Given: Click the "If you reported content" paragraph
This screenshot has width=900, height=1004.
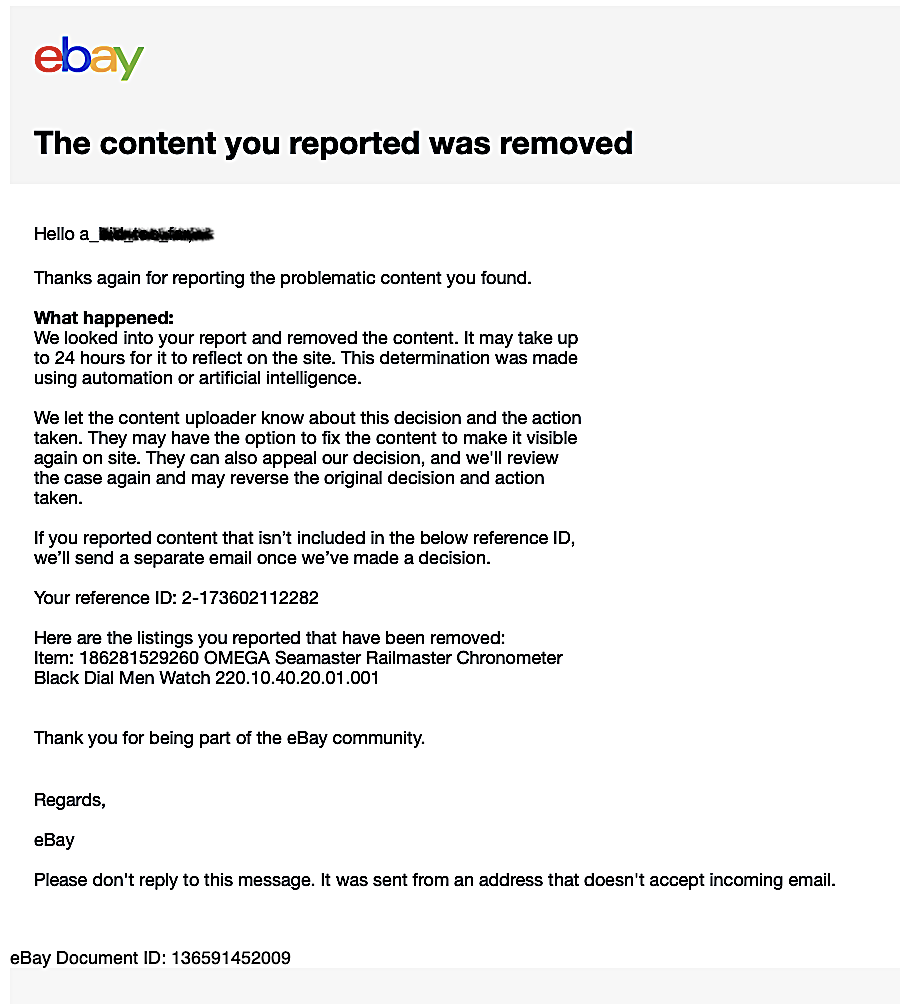Looking at the screenshot, I should tap(304, 548).
